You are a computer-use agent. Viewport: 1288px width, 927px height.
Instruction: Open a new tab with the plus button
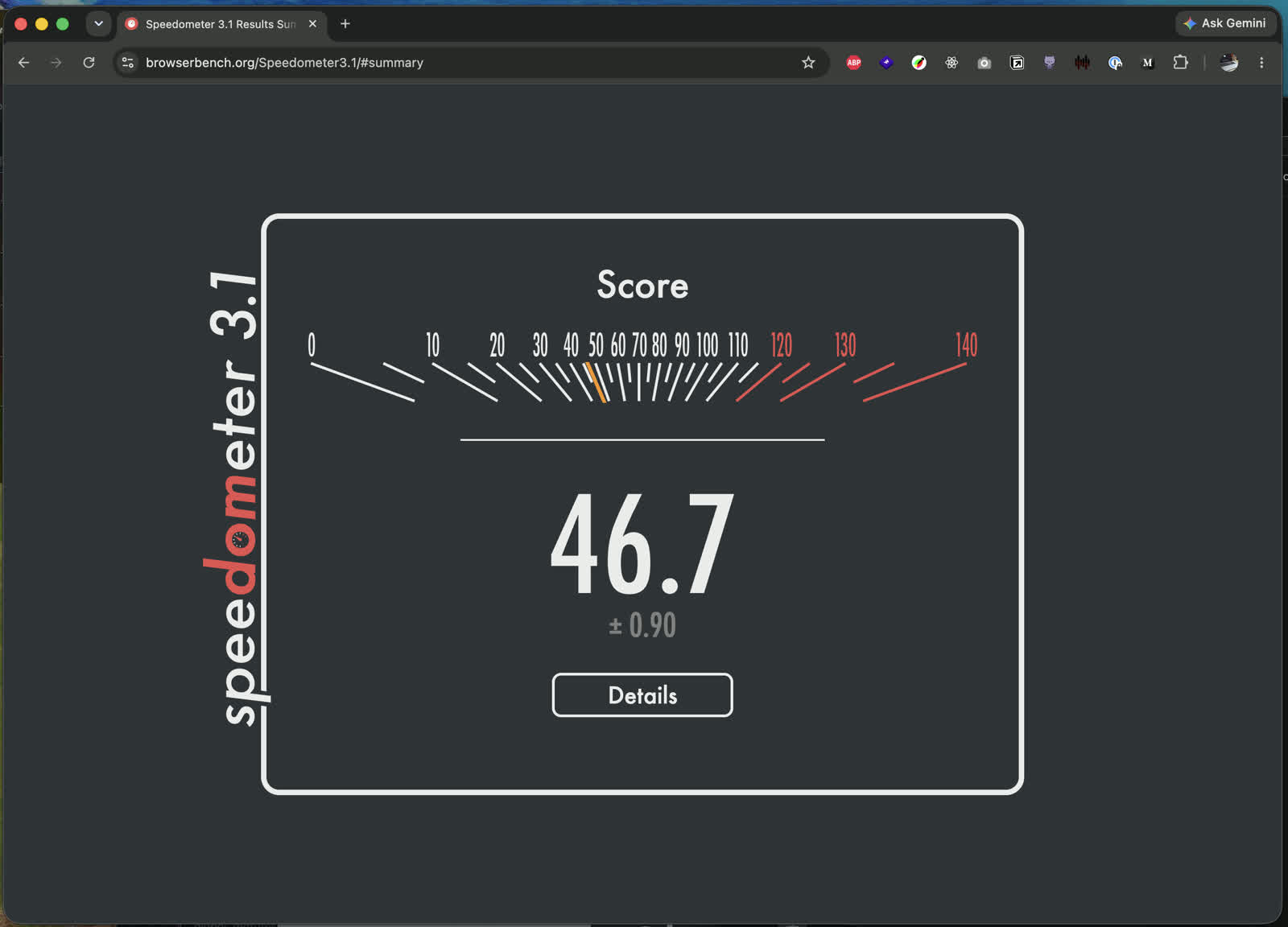pyautogui.click(x=345, y=24)
